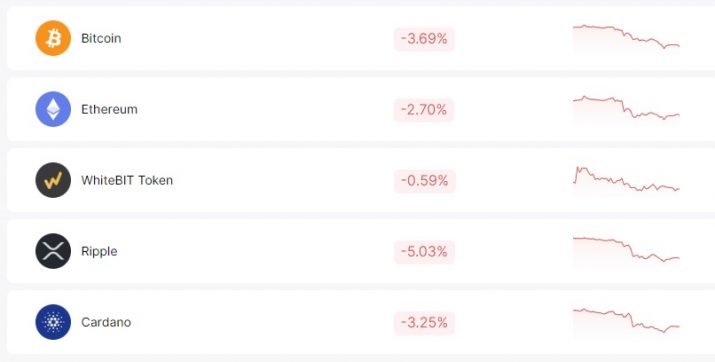
Task: Click the Ripple X logo icon
Action: tap(53, 251)
